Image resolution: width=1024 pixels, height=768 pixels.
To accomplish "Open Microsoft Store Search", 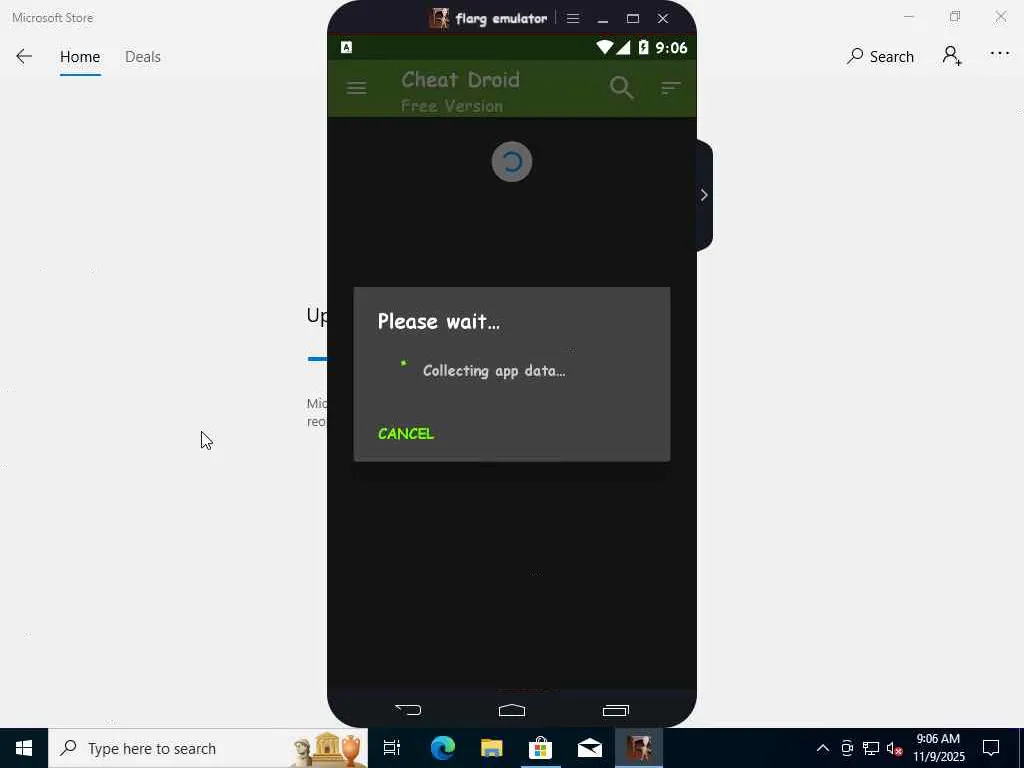I will 880,56.
